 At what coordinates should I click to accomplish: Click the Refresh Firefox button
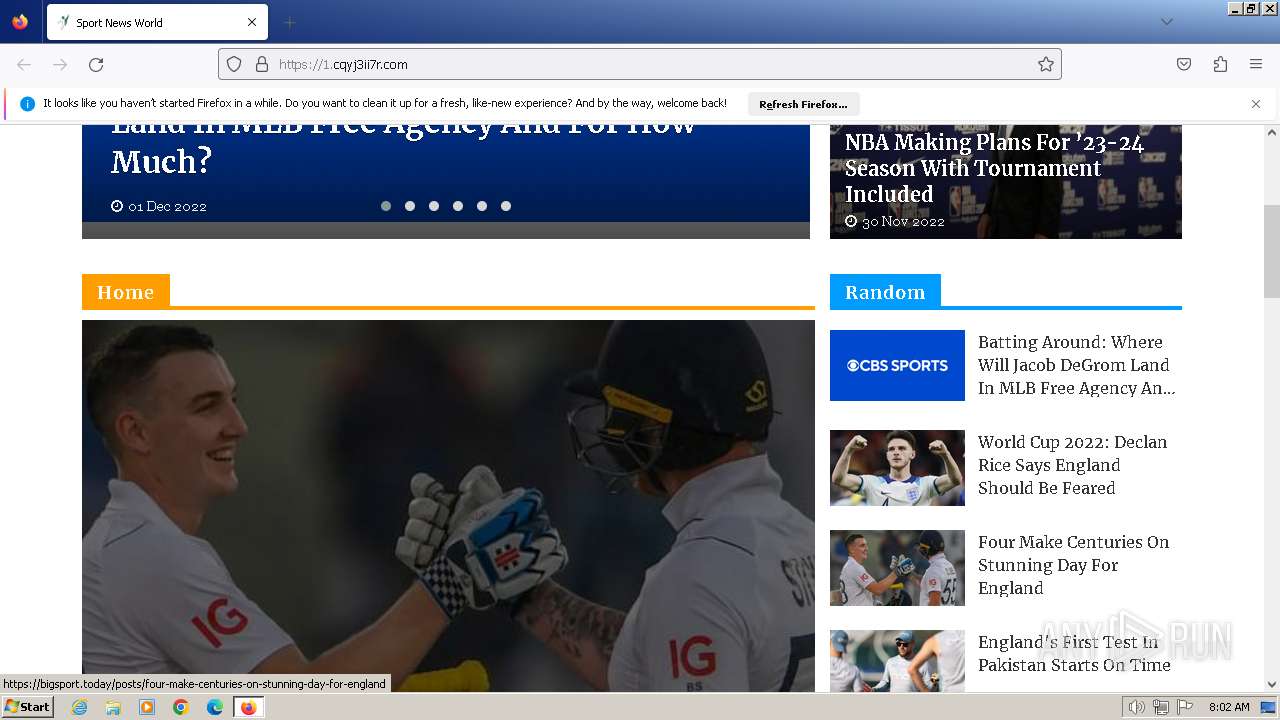[803, 104]
